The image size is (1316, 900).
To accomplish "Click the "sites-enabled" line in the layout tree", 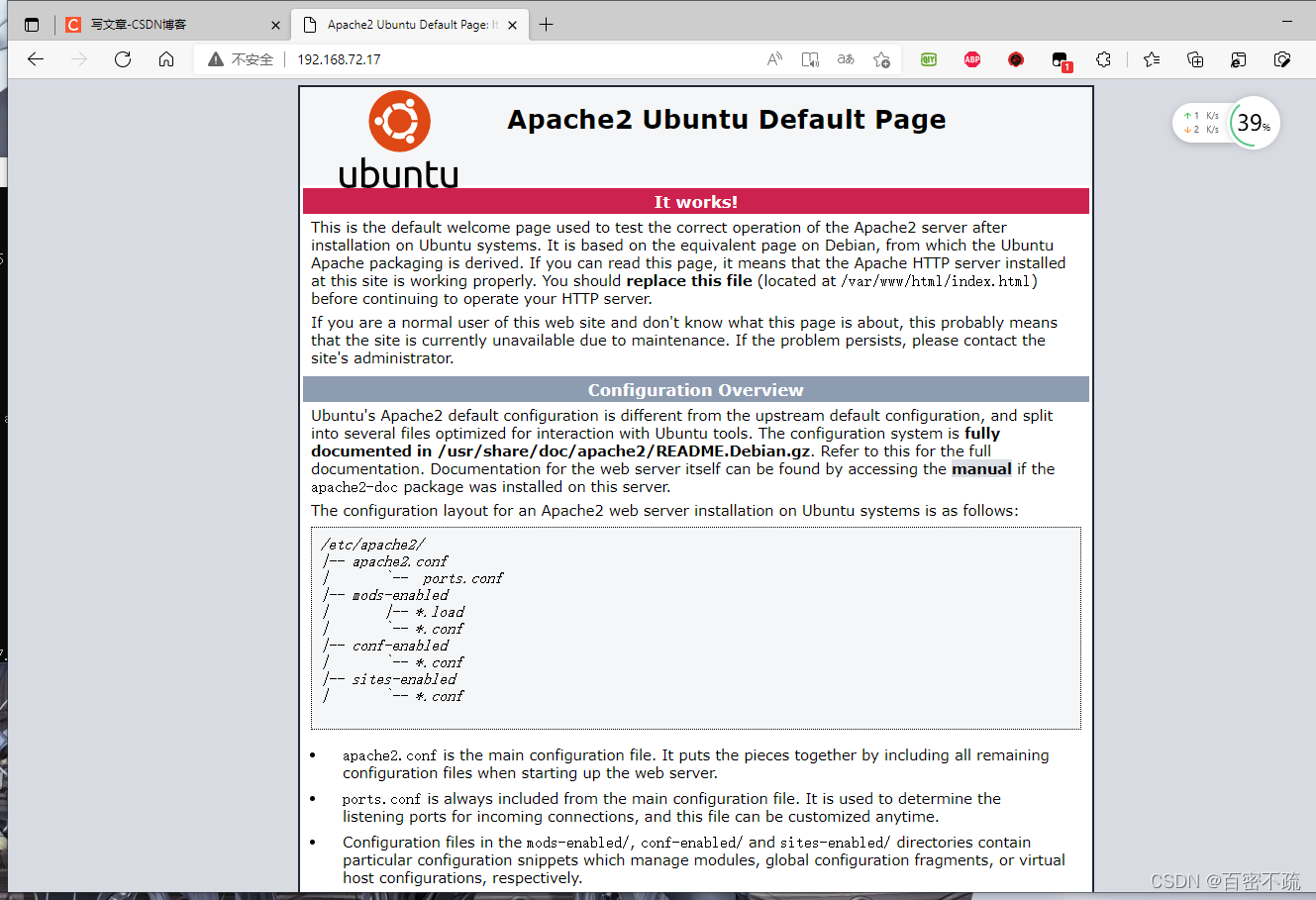I will (x=404, y=679).
